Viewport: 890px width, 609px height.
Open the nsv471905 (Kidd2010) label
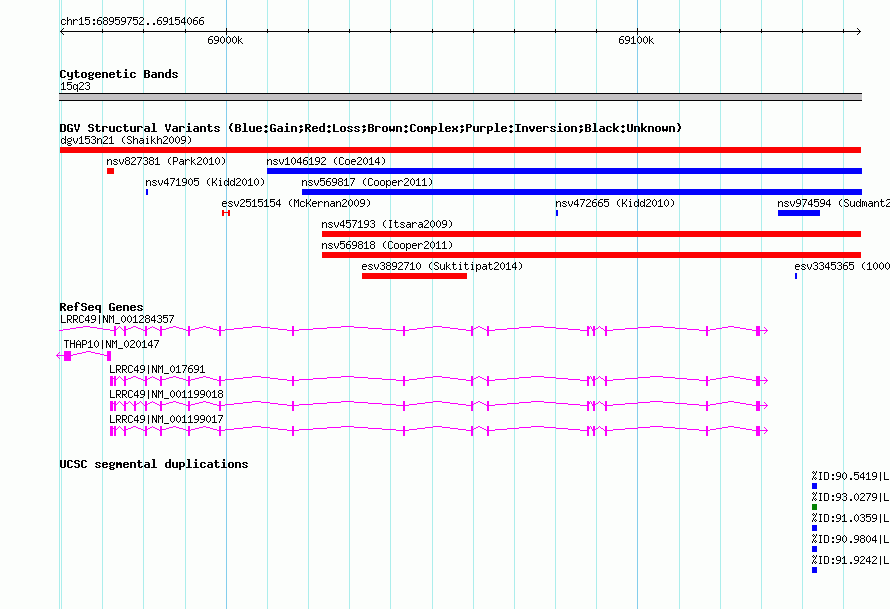(x=205, y=182)
